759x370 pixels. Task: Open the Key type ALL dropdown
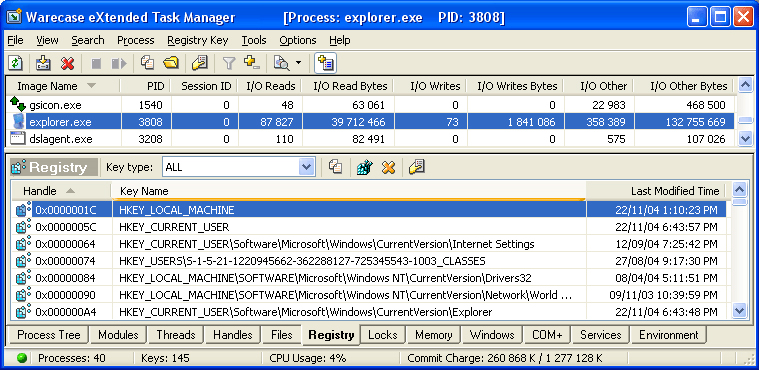point(306,168)
